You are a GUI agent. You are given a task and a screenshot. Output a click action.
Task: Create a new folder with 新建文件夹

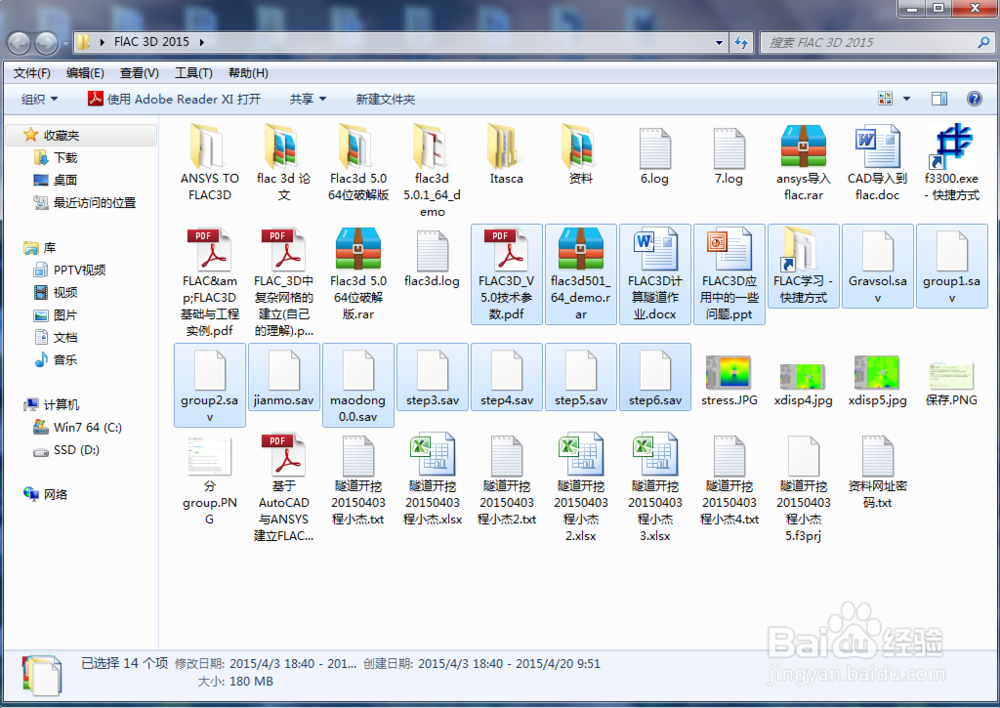click(x=385, y=99)
